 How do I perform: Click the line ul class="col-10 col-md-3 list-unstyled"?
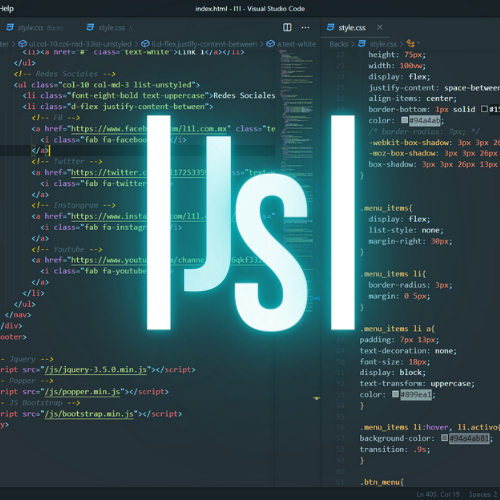[107, 85]
